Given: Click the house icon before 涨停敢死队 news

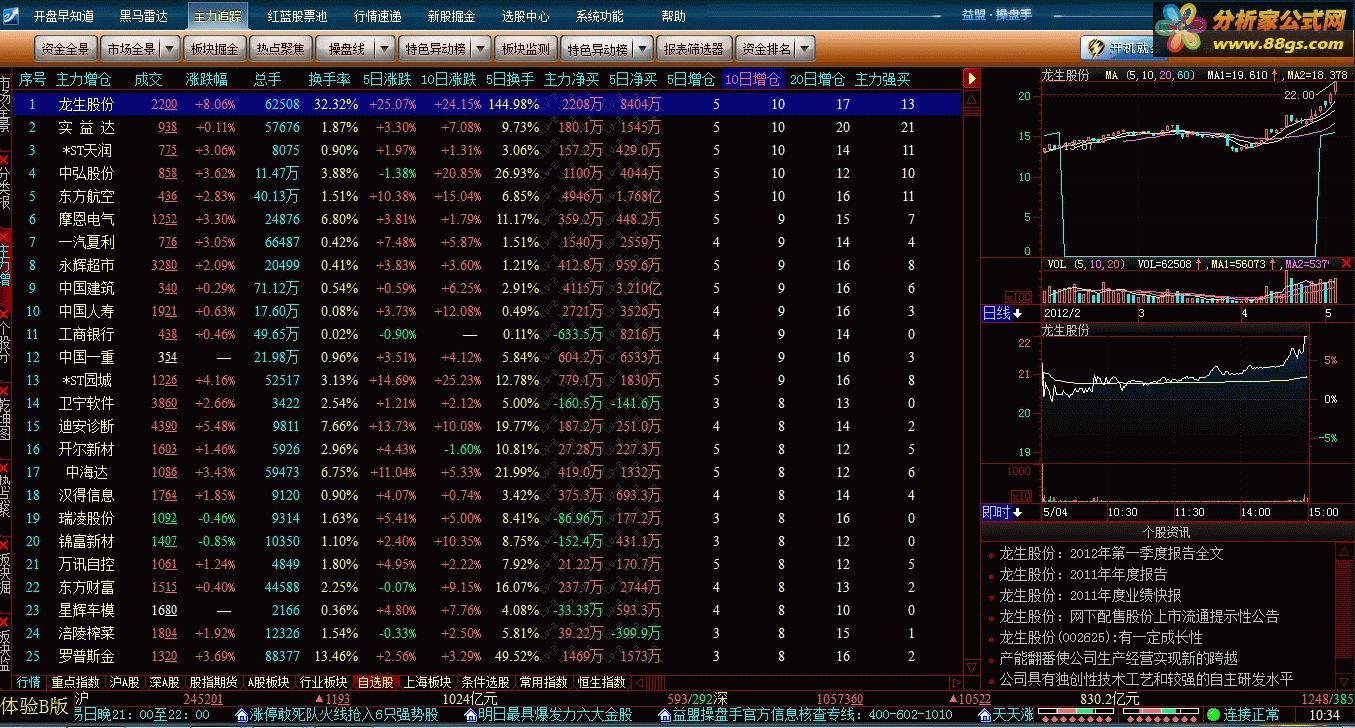Looking at the screenshot, I should point(241,715).
